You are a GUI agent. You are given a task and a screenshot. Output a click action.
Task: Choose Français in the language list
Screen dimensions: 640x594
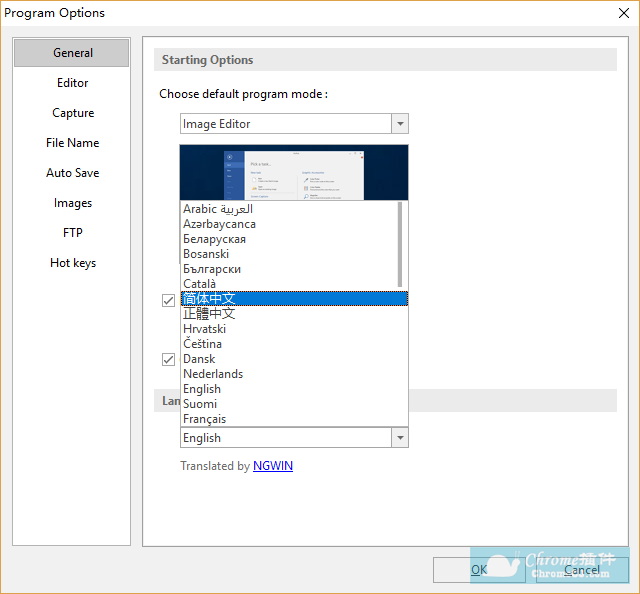click(294, 419)
